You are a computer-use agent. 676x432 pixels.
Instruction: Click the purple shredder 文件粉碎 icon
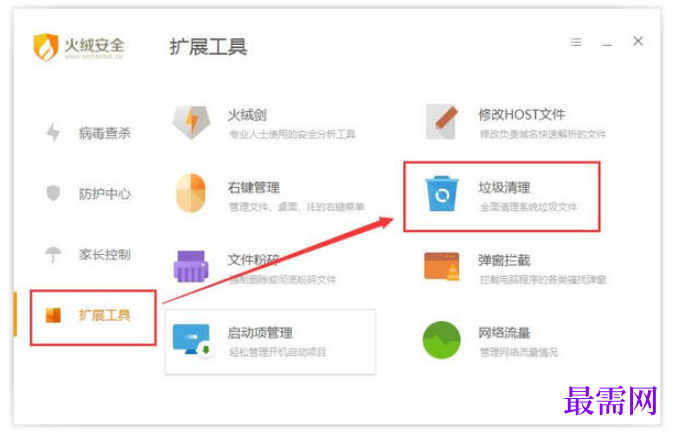point(191,266)
